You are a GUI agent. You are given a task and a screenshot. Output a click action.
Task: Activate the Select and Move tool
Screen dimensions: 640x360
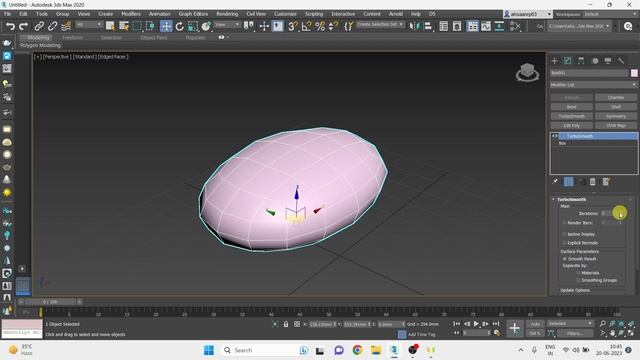click(166, 26)
